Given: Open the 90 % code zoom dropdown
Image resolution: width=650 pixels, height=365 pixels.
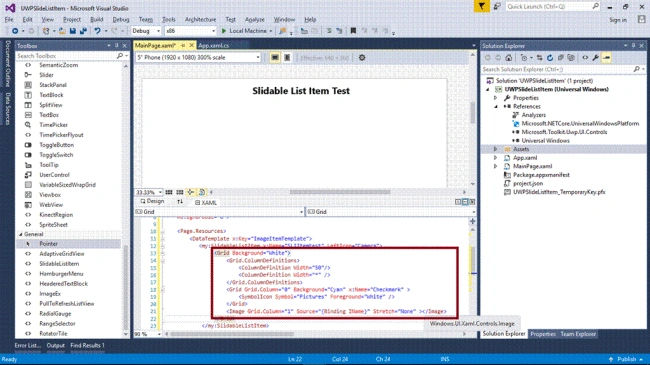Looking at the screenshot, I should [148, 334].
